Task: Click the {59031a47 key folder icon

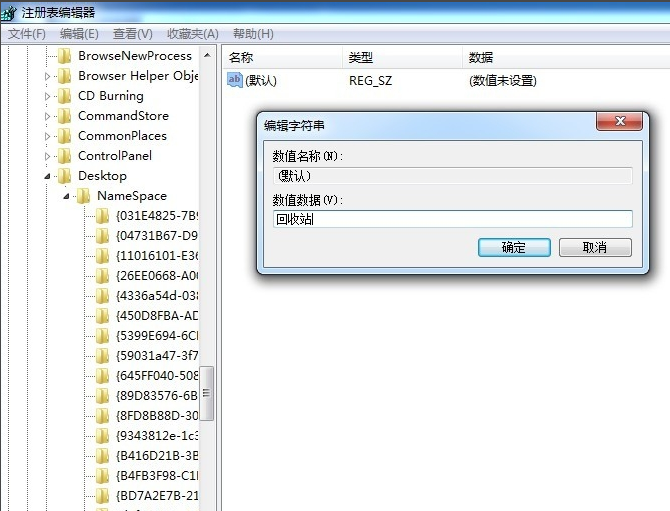Action: (102, 356)
